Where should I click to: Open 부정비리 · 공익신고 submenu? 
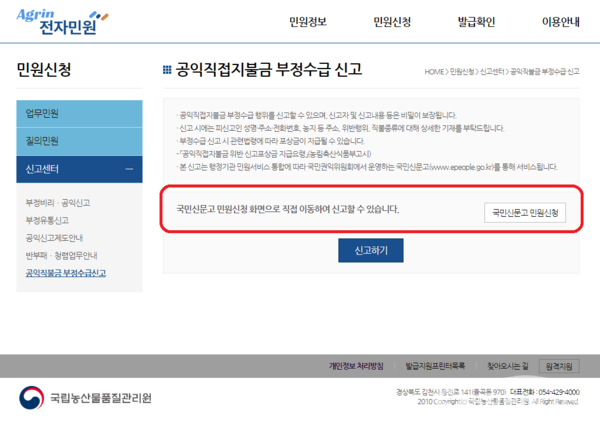coord(58,203)
